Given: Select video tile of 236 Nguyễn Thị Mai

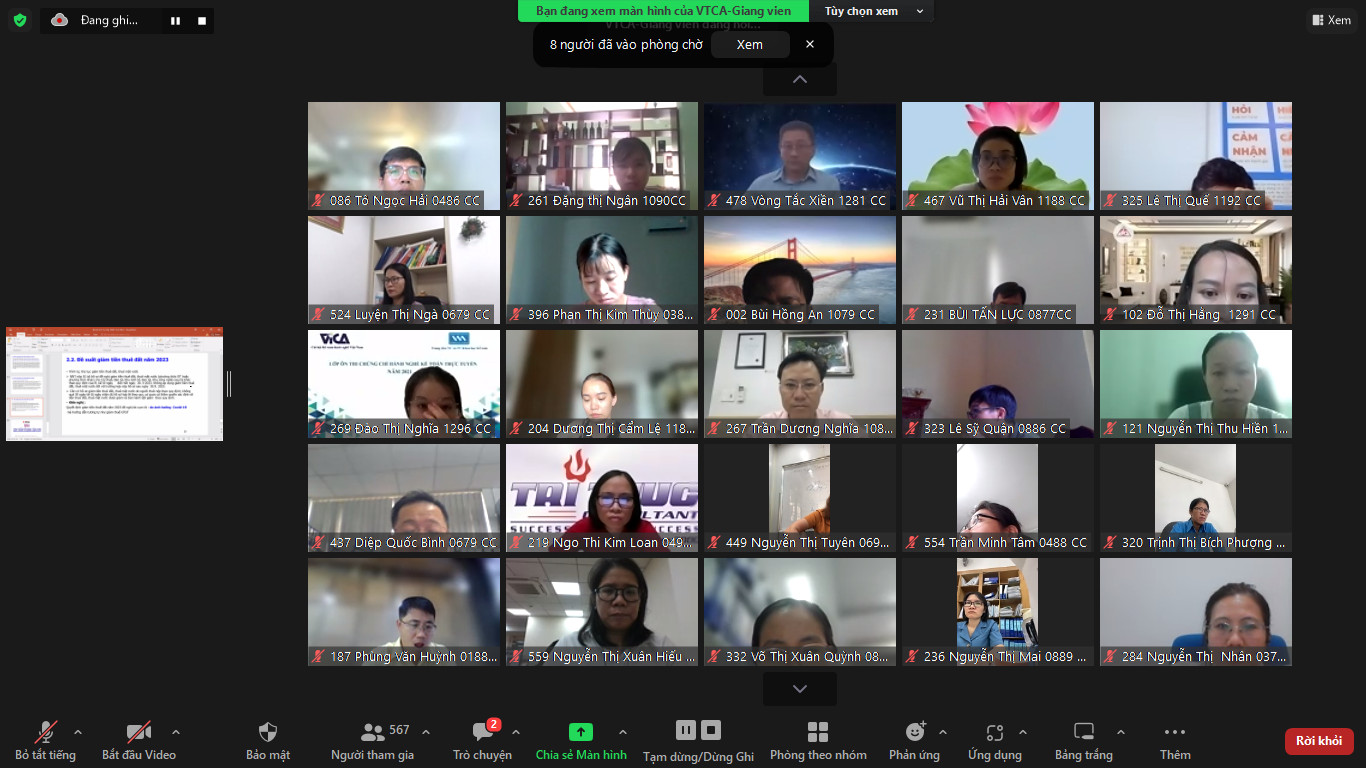Looking at the screenshot, I should coord(998,612).
